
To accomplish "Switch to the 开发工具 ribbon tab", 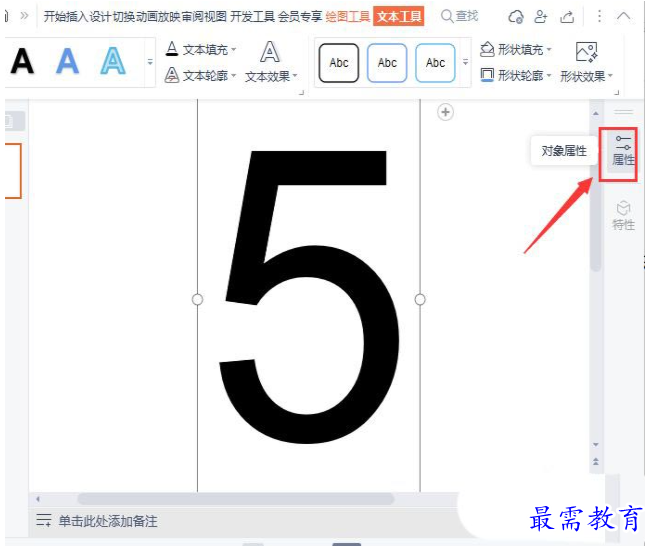I will [x=252, y=17].
